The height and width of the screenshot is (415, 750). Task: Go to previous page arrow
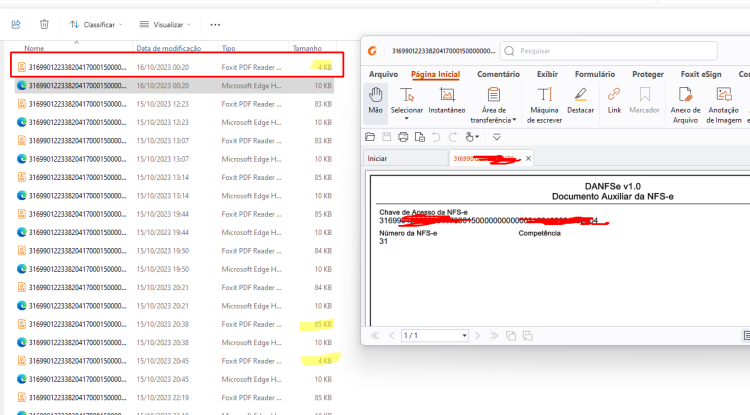click(x=392, y=336)
